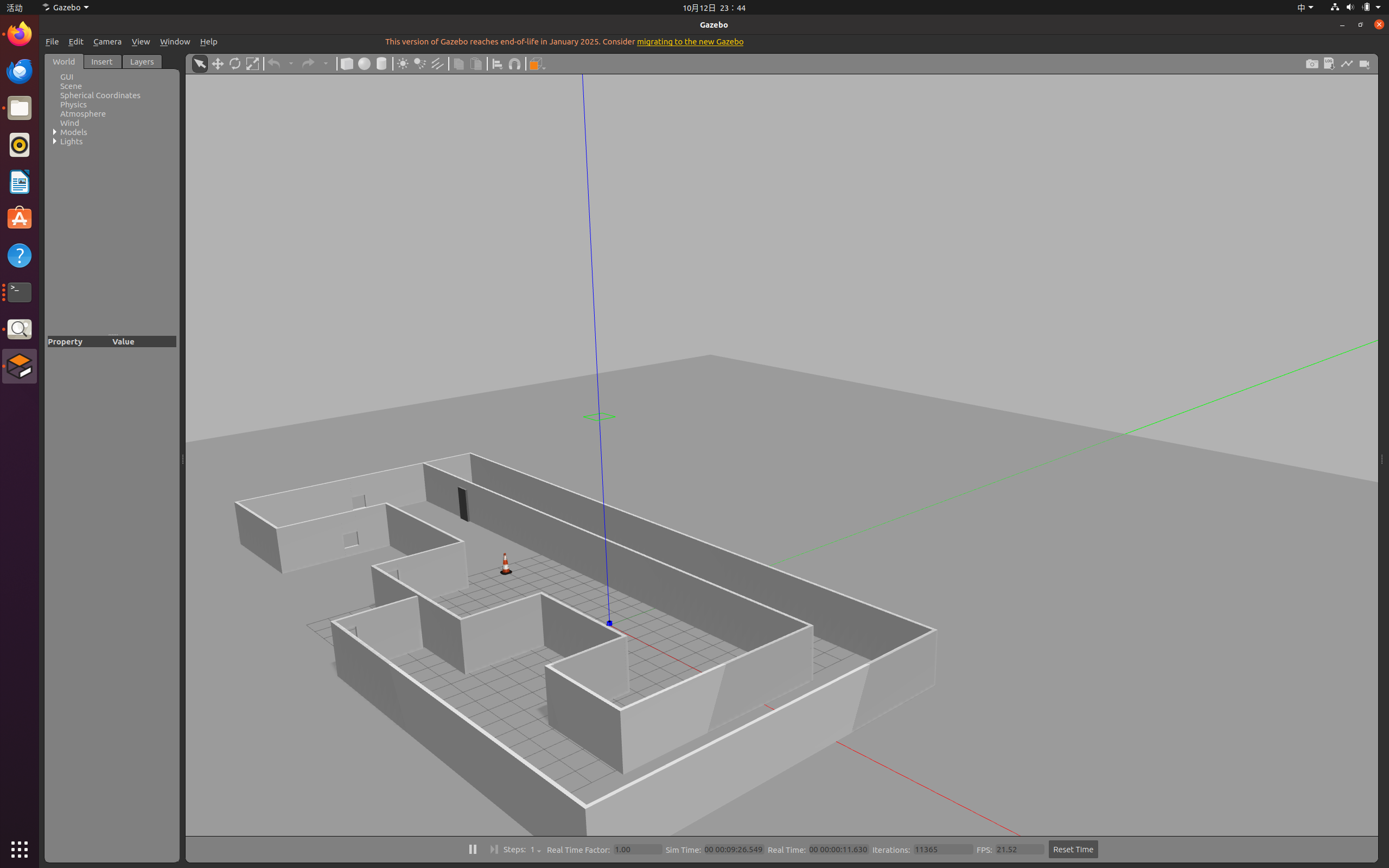This screenshot has width=1389, height=868.
Task: Open the File menu
Action: pos(52,41)
